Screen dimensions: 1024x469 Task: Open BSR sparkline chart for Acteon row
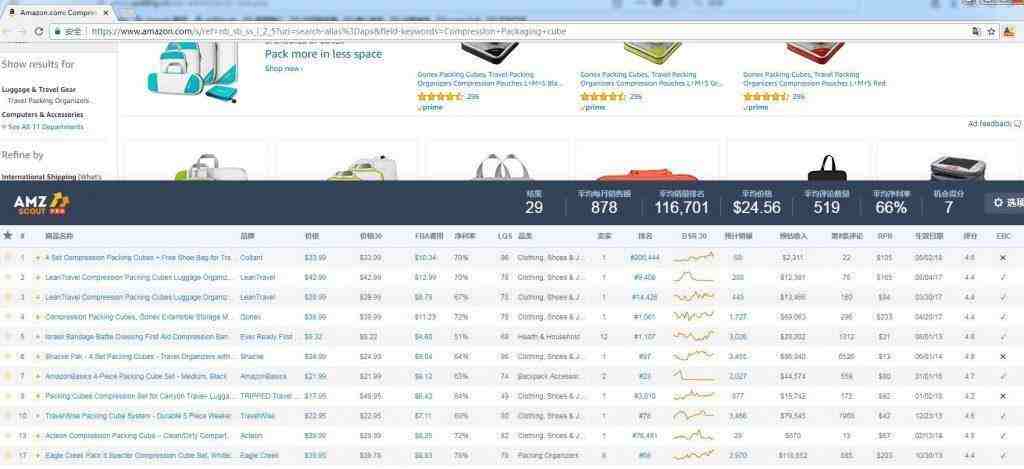click(x=694, y=435)
